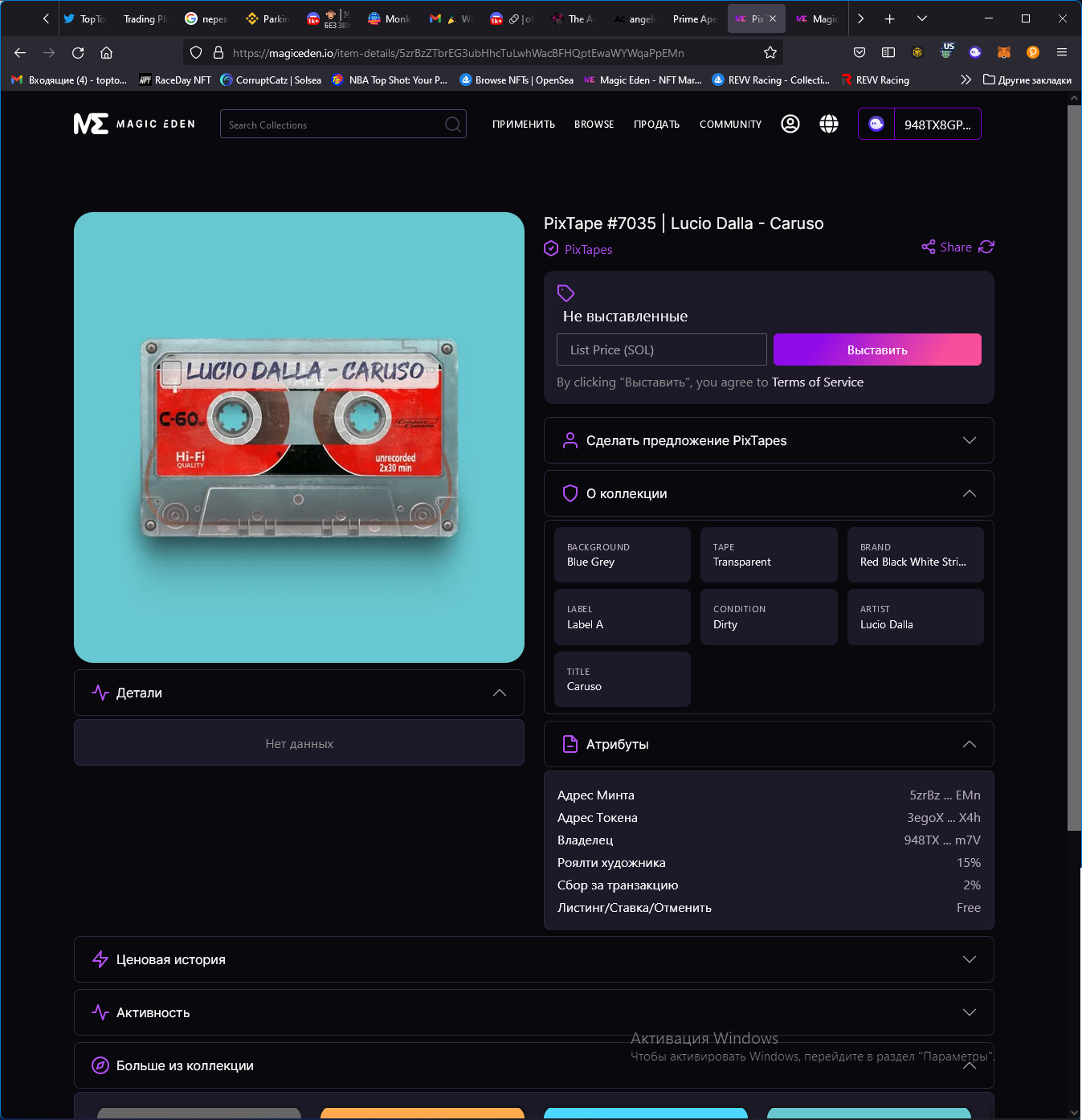Image resolution: width=1082 pixels, height=1120 pixels.
Task: Open Browse NFTs | OpenSea bookmark
Action: point(517,80)
